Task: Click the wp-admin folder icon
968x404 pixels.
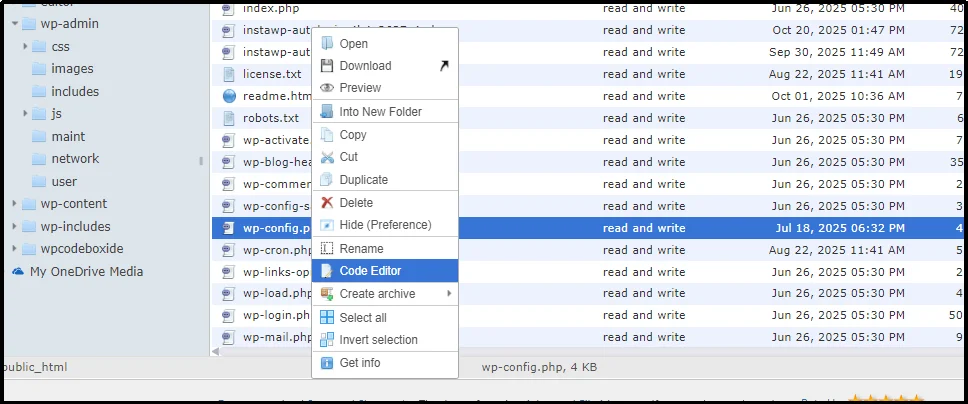Action: 28,23
